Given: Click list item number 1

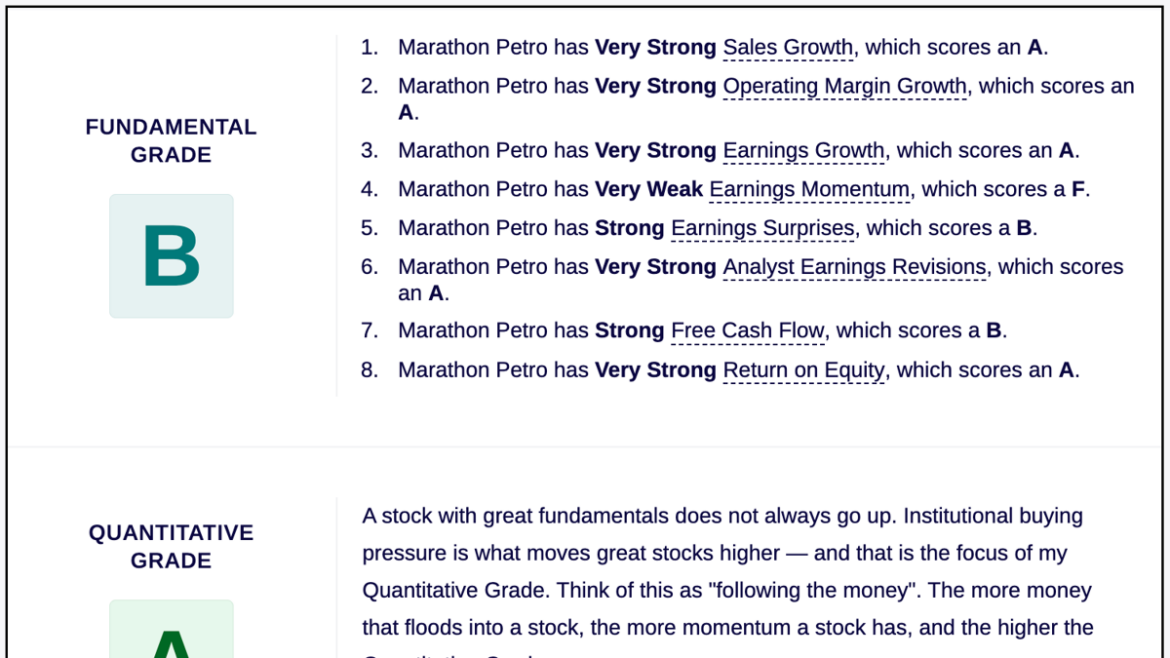Looking at the screenshot, I should point(704,48).
